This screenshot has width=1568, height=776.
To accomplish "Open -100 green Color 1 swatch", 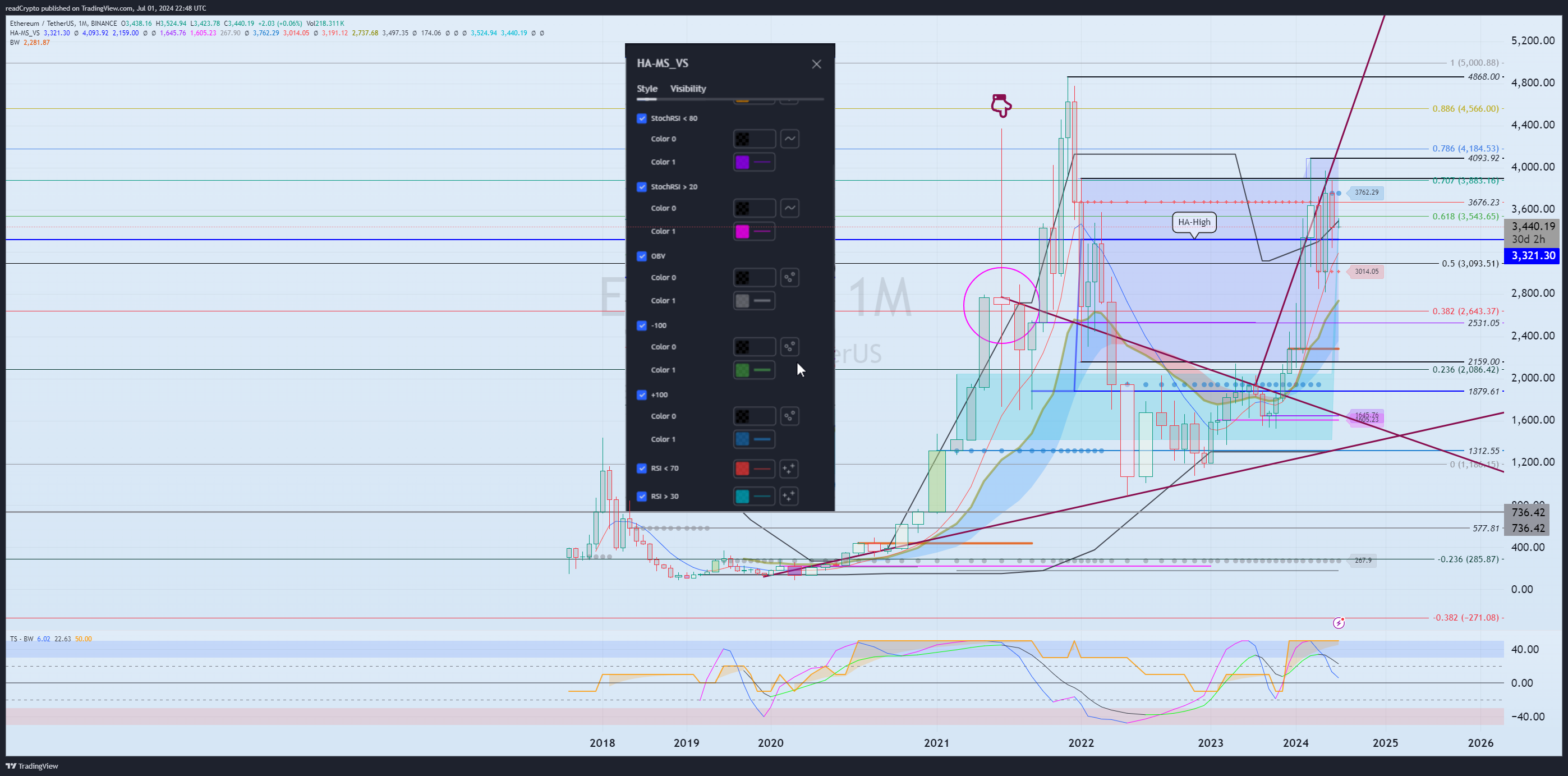I will point(754,370).
